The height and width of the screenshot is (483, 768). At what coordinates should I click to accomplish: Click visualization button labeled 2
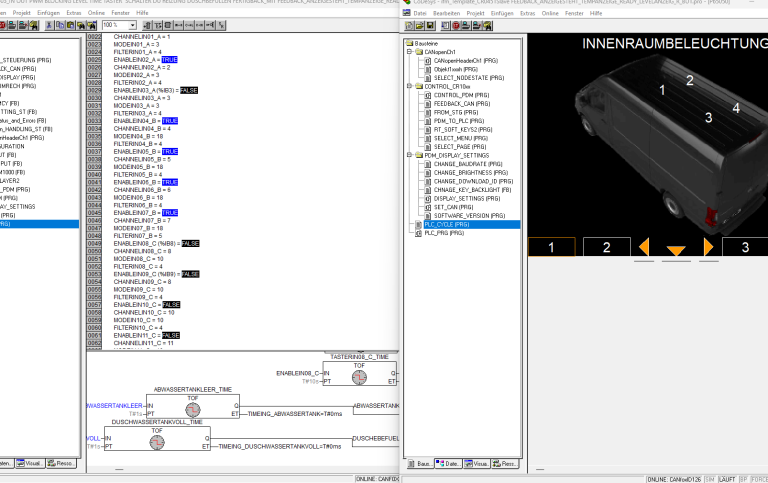(606, 247)
